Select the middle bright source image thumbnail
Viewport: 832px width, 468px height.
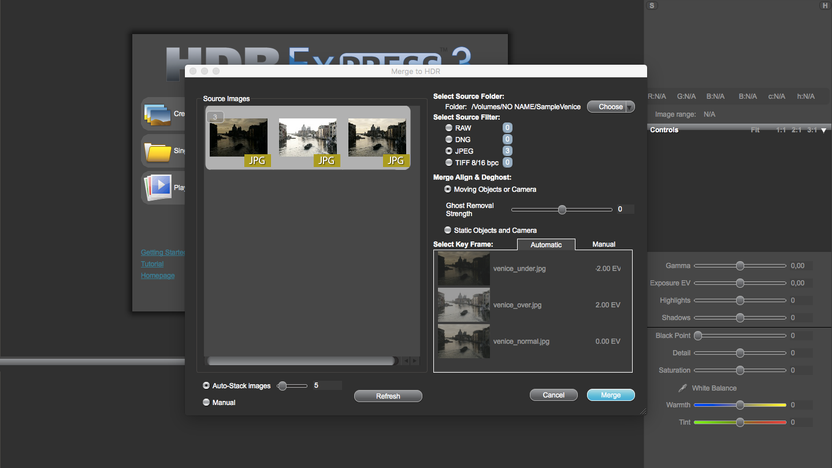[308, 138]
